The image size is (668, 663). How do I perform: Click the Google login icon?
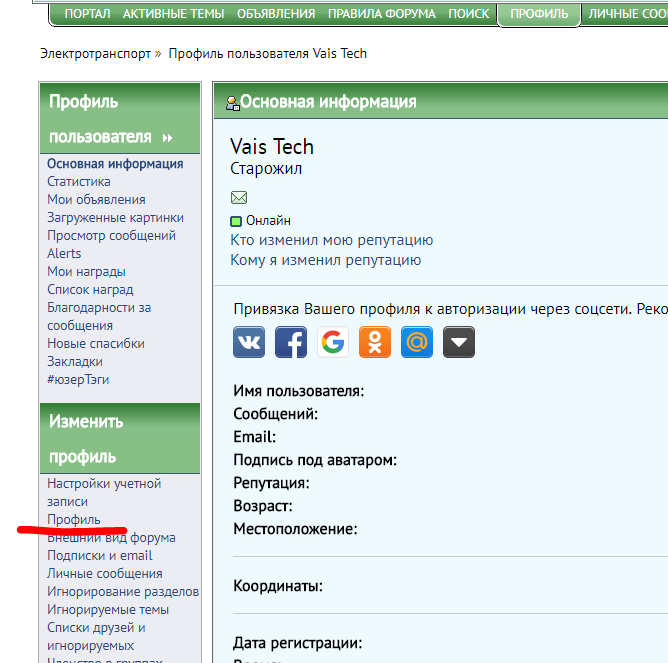333,342
